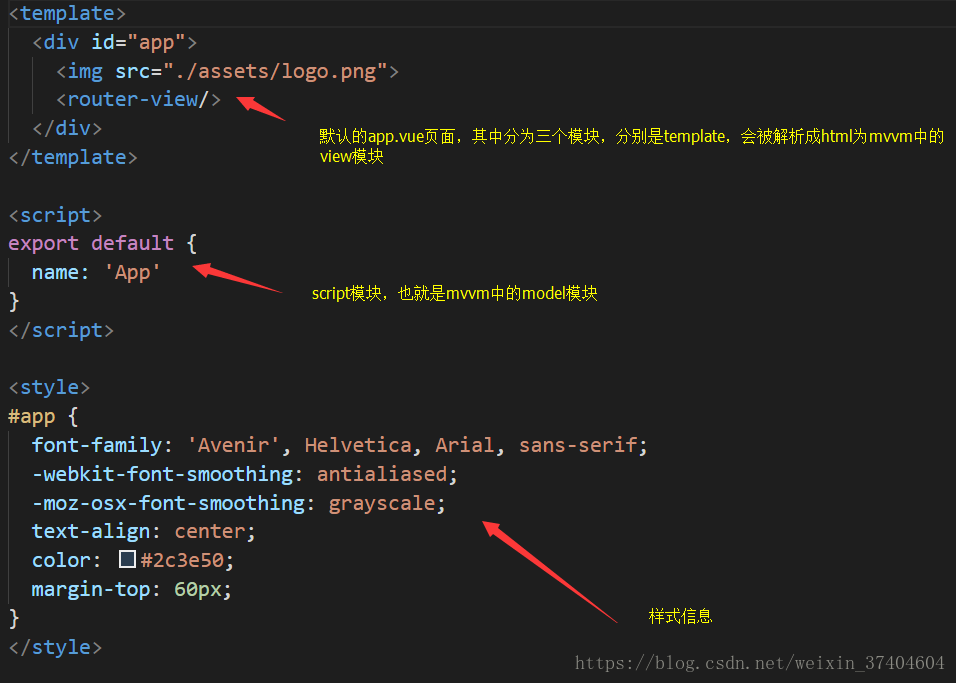Click the closing </template> tag
The image size is (956, 683).
tap(73, 157)
